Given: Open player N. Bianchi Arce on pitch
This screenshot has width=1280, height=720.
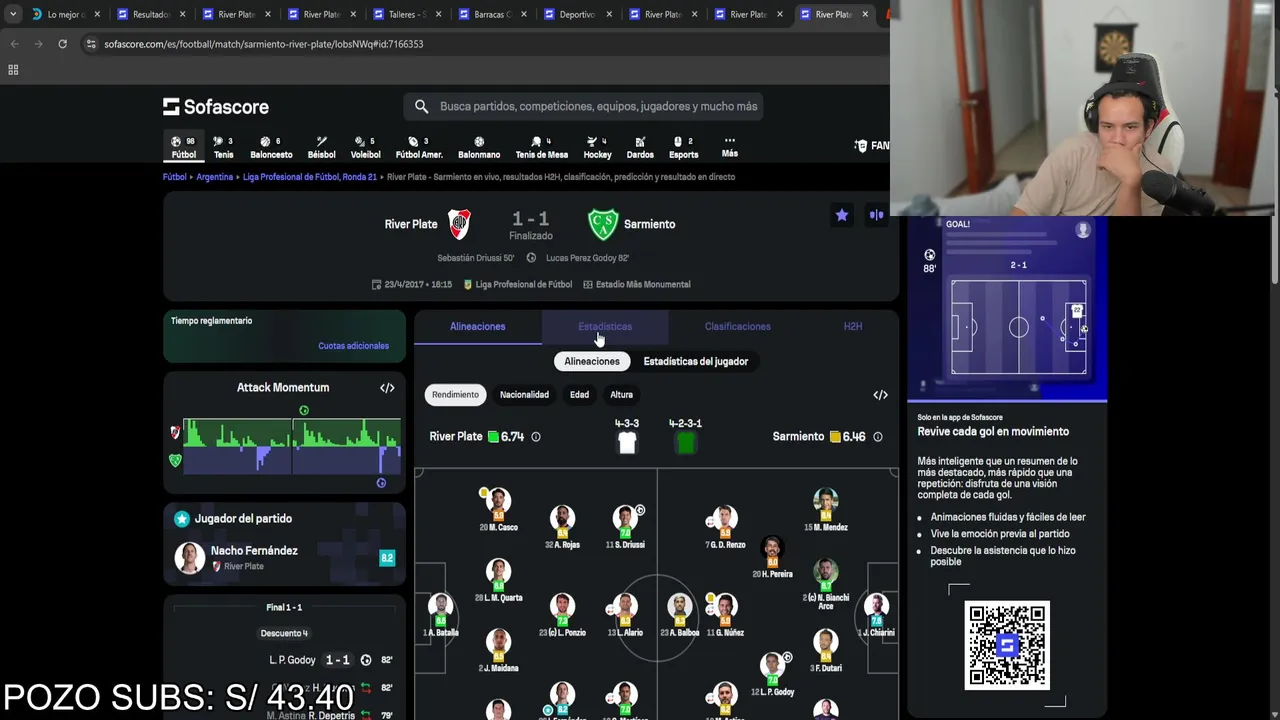Looking at the screenshot, I should 825,583.
